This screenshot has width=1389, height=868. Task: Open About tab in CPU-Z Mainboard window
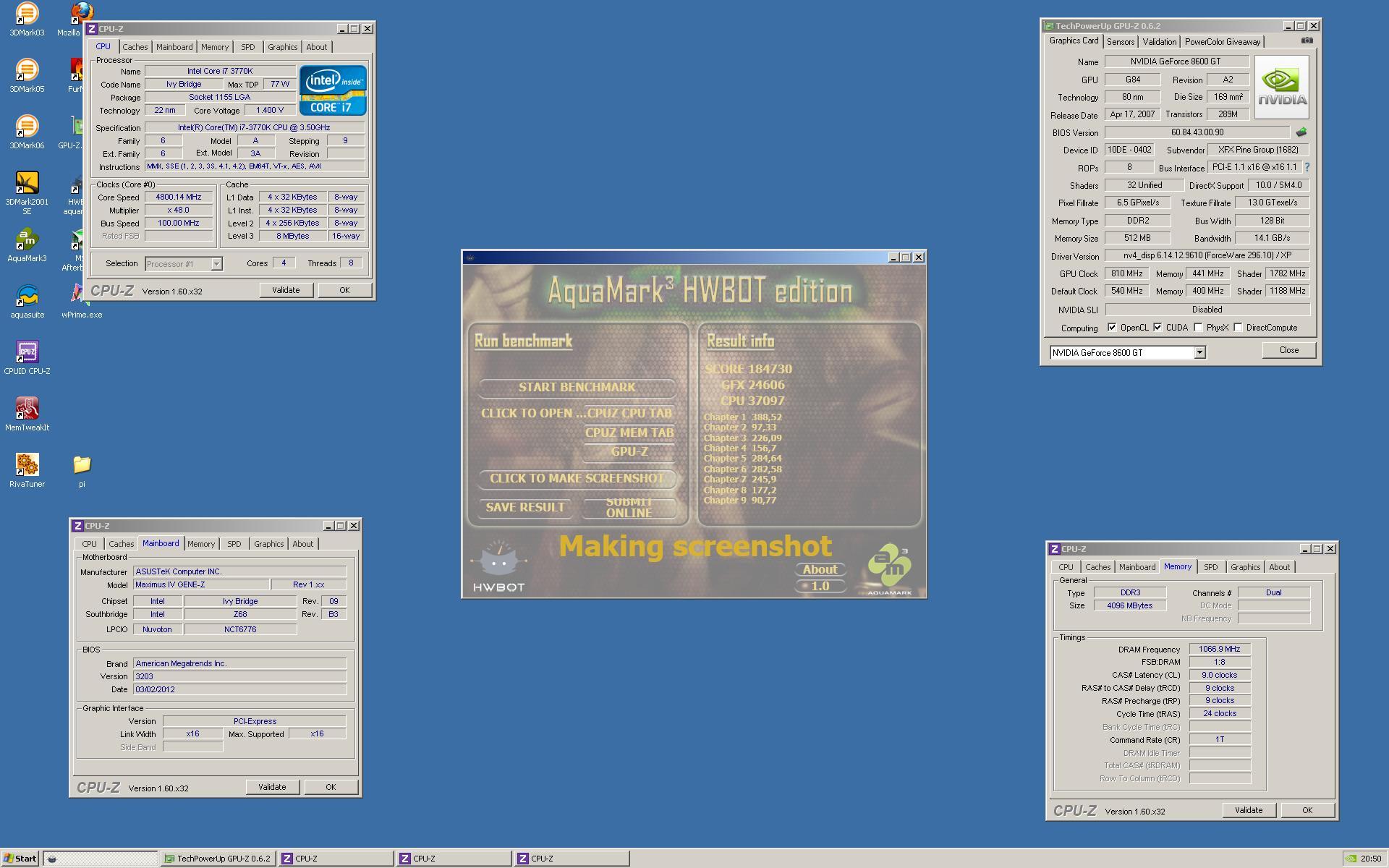302,544
